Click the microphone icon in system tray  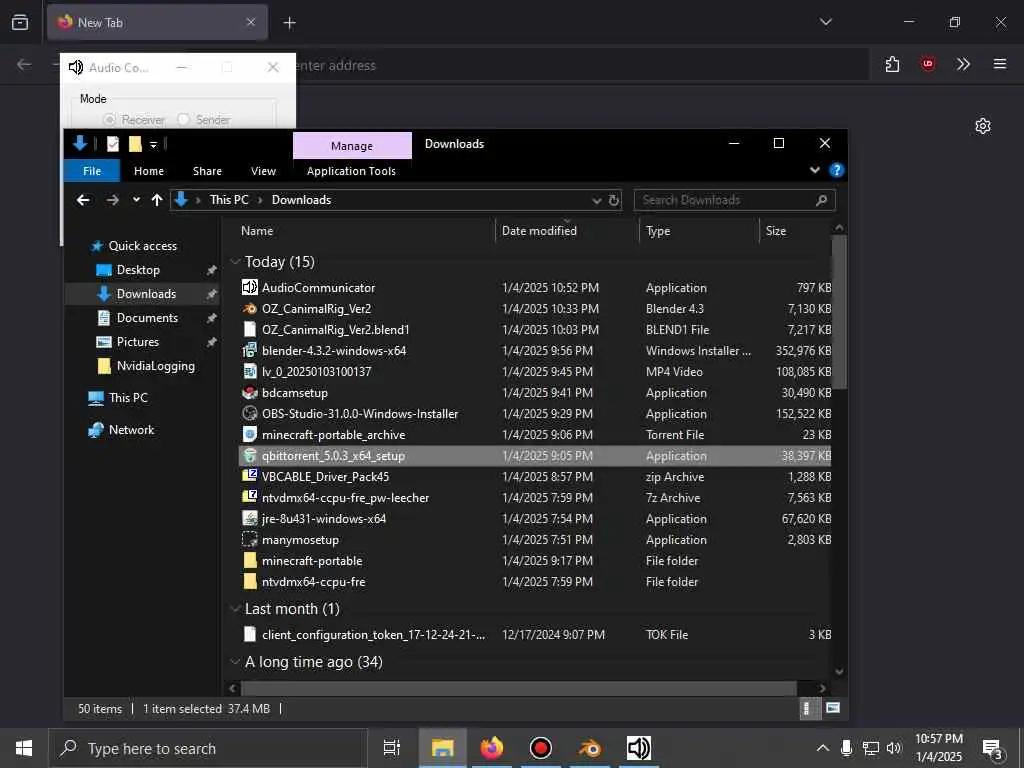point(846,748)
